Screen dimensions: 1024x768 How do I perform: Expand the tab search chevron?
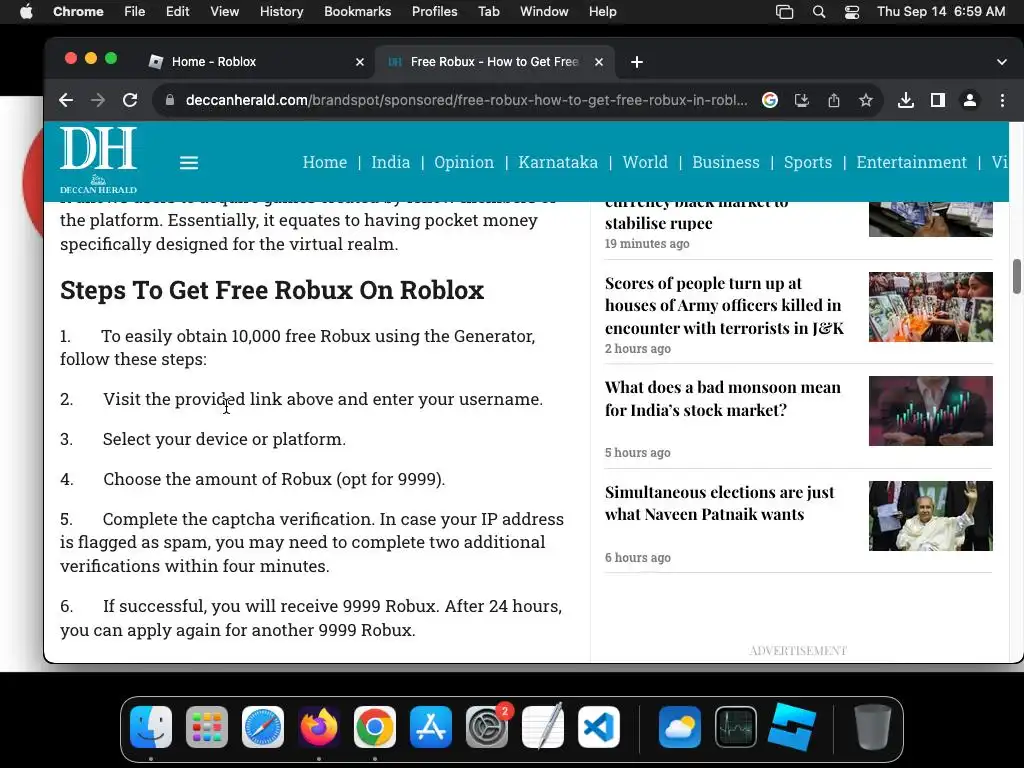point(1002,62)
